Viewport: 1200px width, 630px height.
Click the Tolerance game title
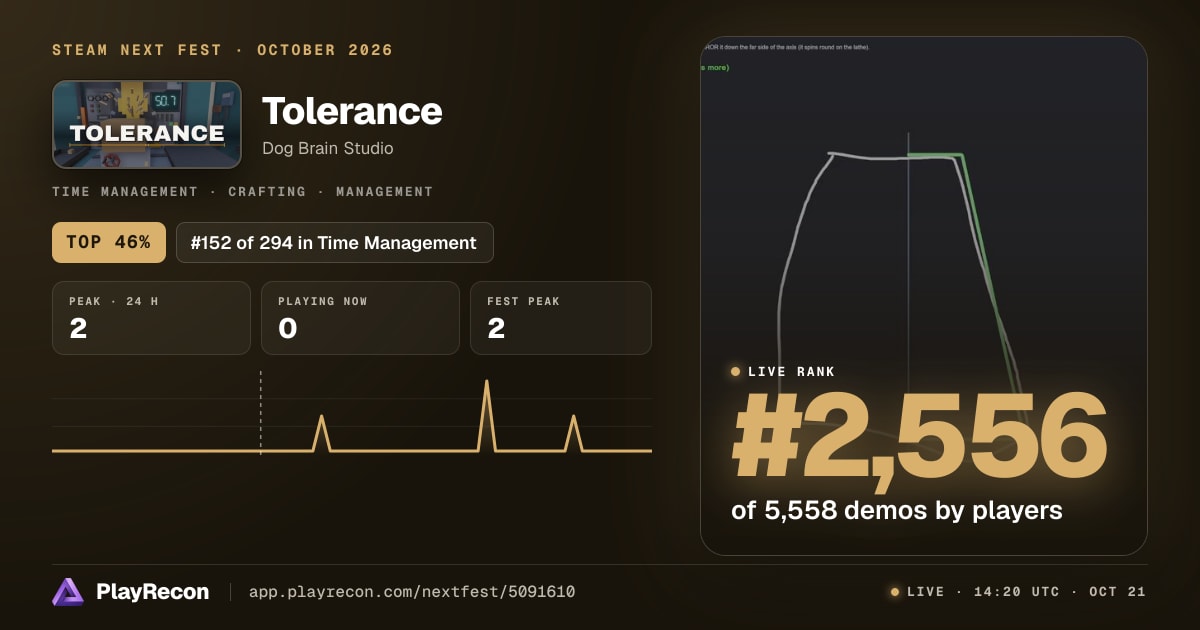[x=352, y=111]
